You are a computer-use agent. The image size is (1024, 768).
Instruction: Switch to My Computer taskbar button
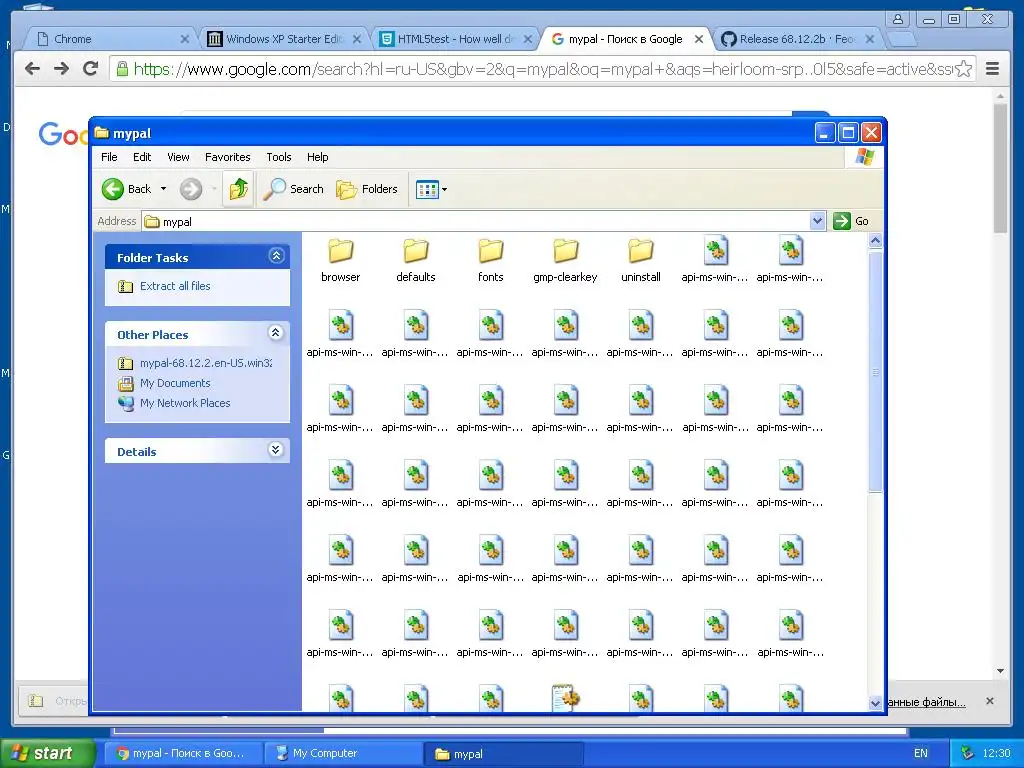343,754
